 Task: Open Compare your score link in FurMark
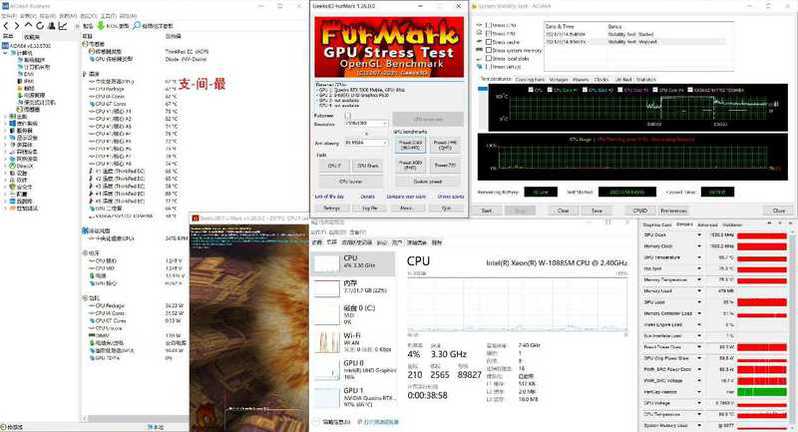click(x=406, y=196)
